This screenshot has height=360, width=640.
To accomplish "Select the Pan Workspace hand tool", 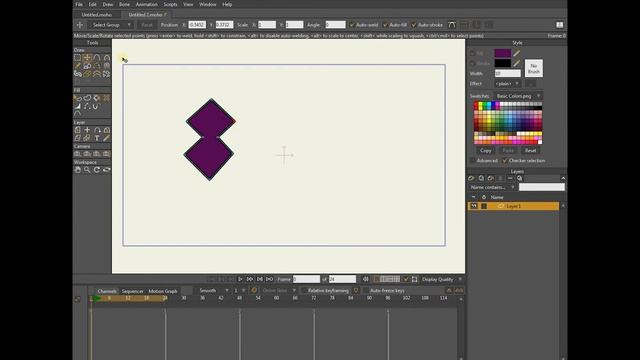I will [x=77, y=170].
